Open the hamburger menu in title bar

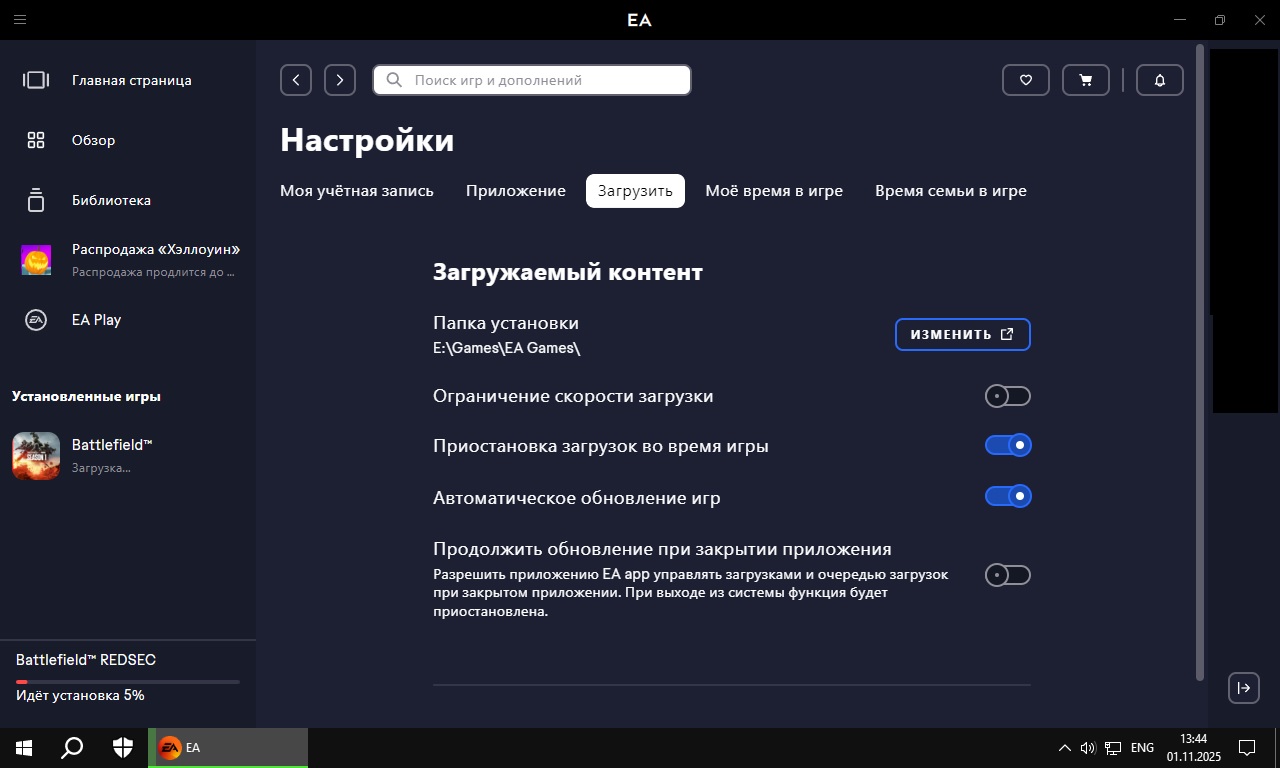20,20
